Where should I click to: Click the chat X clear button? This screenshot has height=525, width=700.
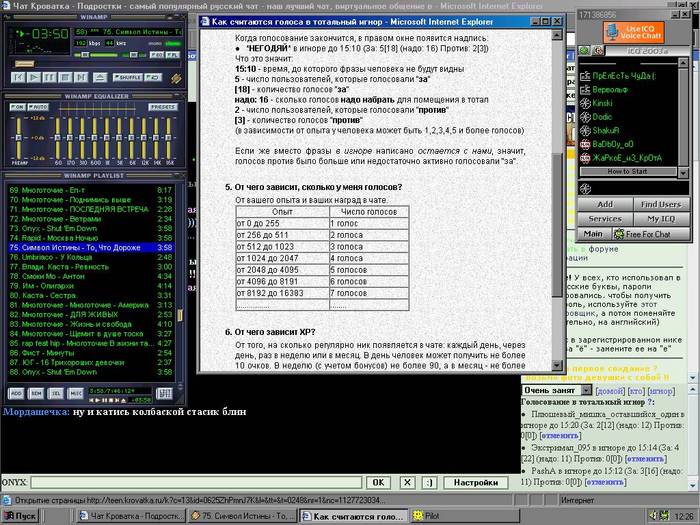[407, 483]
